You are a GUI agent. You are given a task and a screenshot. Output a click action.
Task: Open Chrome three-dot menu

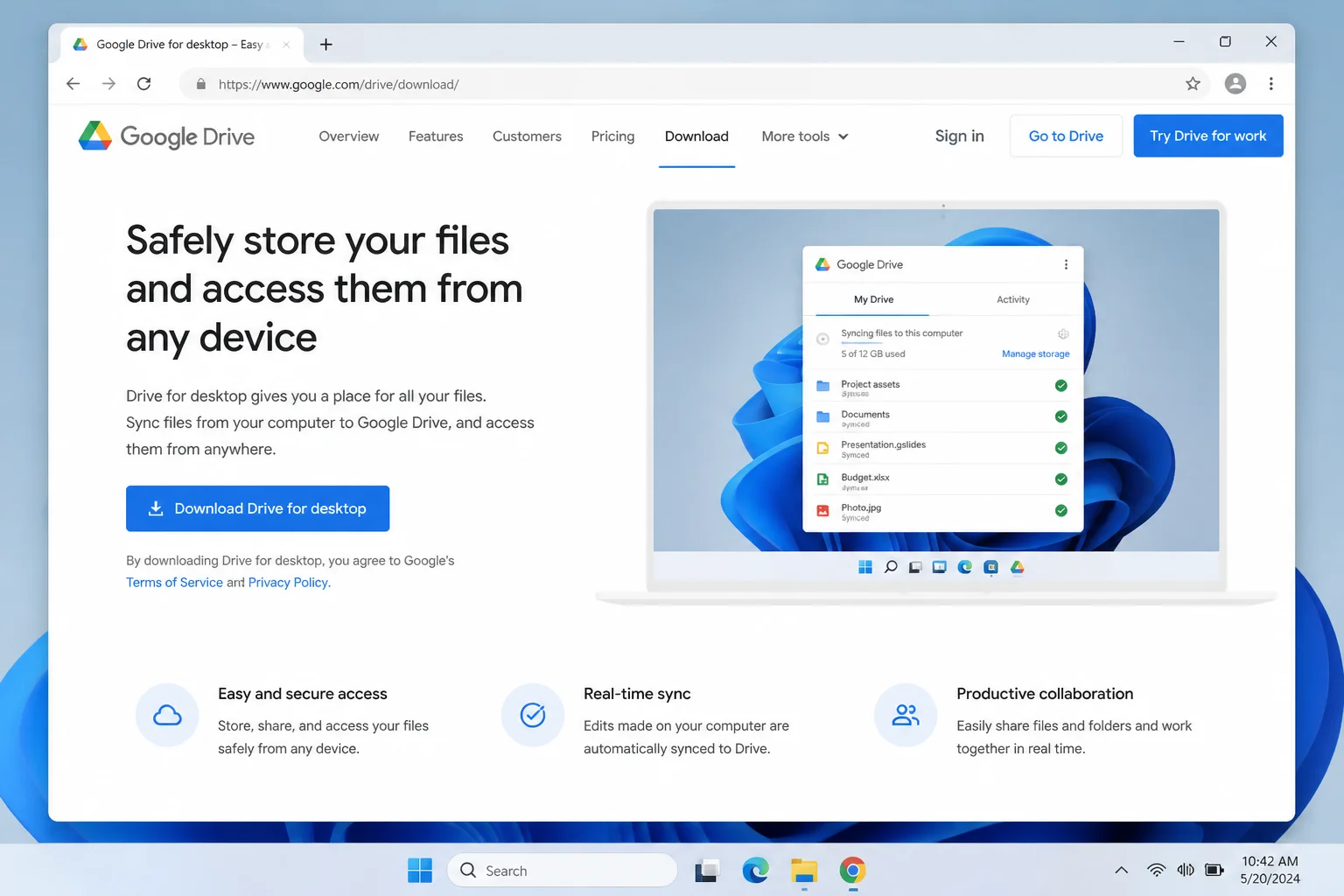(1271, 84)
